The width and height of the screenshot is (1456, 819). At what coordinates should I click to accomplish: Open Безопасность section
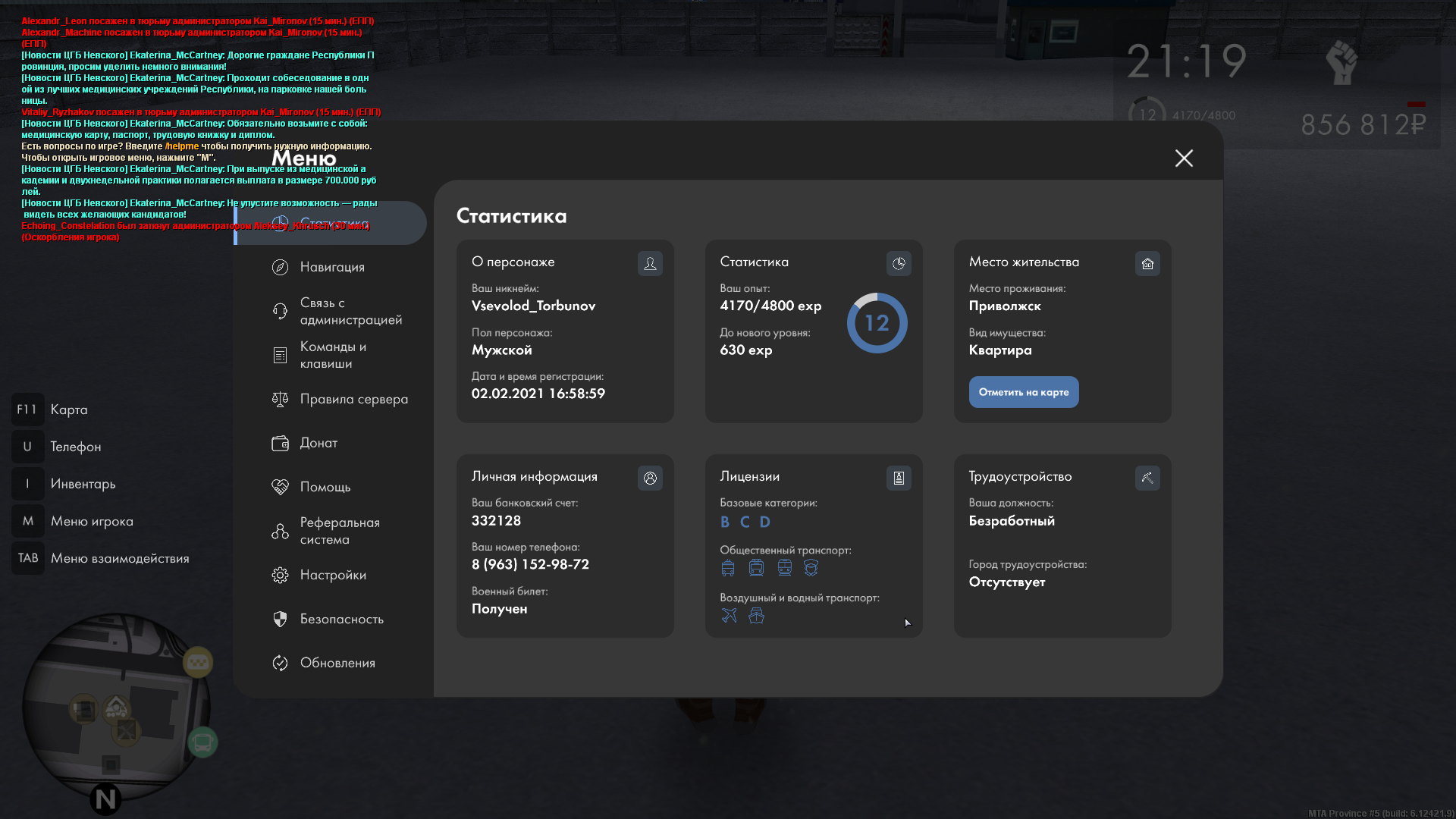click(x=341, y=619)
